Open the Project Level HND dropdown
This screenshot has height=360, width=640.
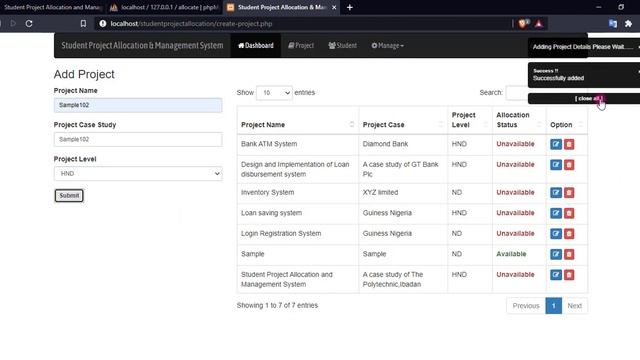[x=138, y=173]
